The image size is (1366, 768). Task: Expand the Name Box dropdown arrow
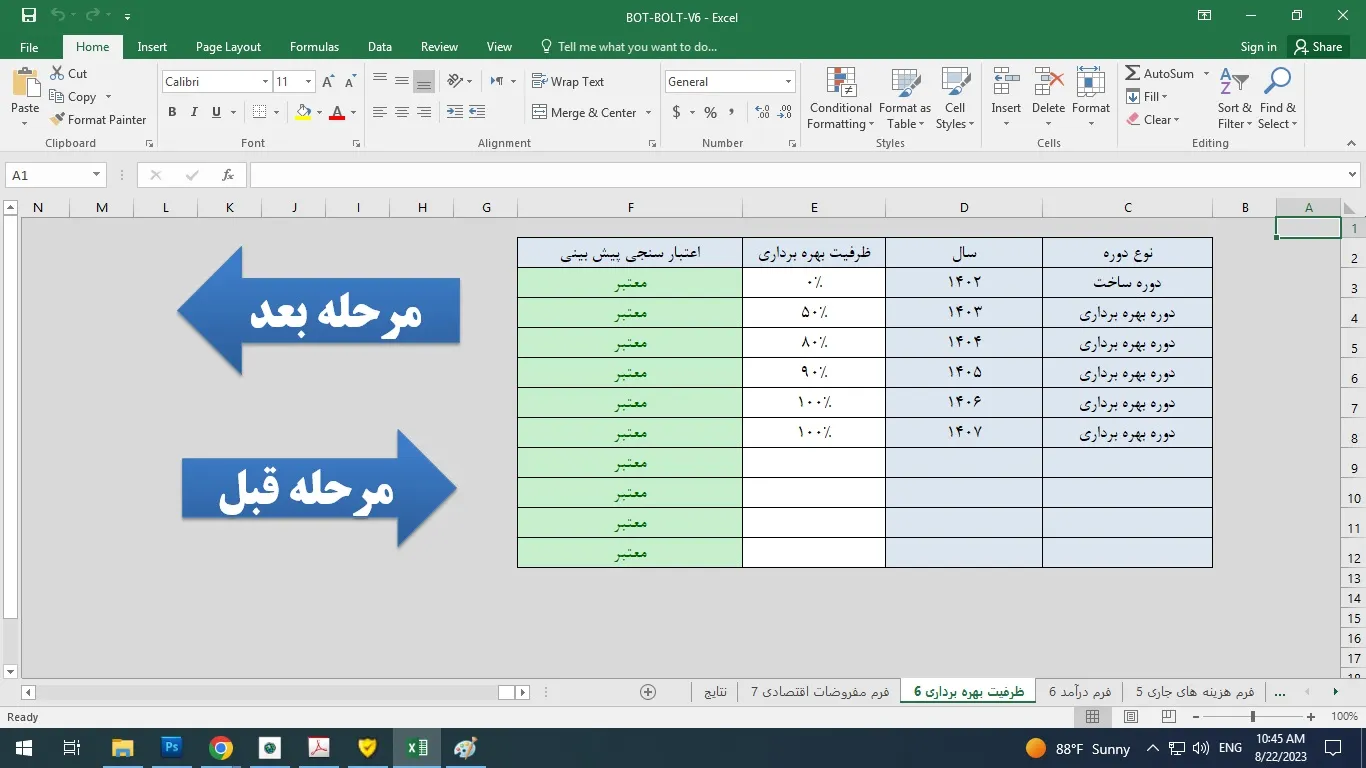click(96, 175)
